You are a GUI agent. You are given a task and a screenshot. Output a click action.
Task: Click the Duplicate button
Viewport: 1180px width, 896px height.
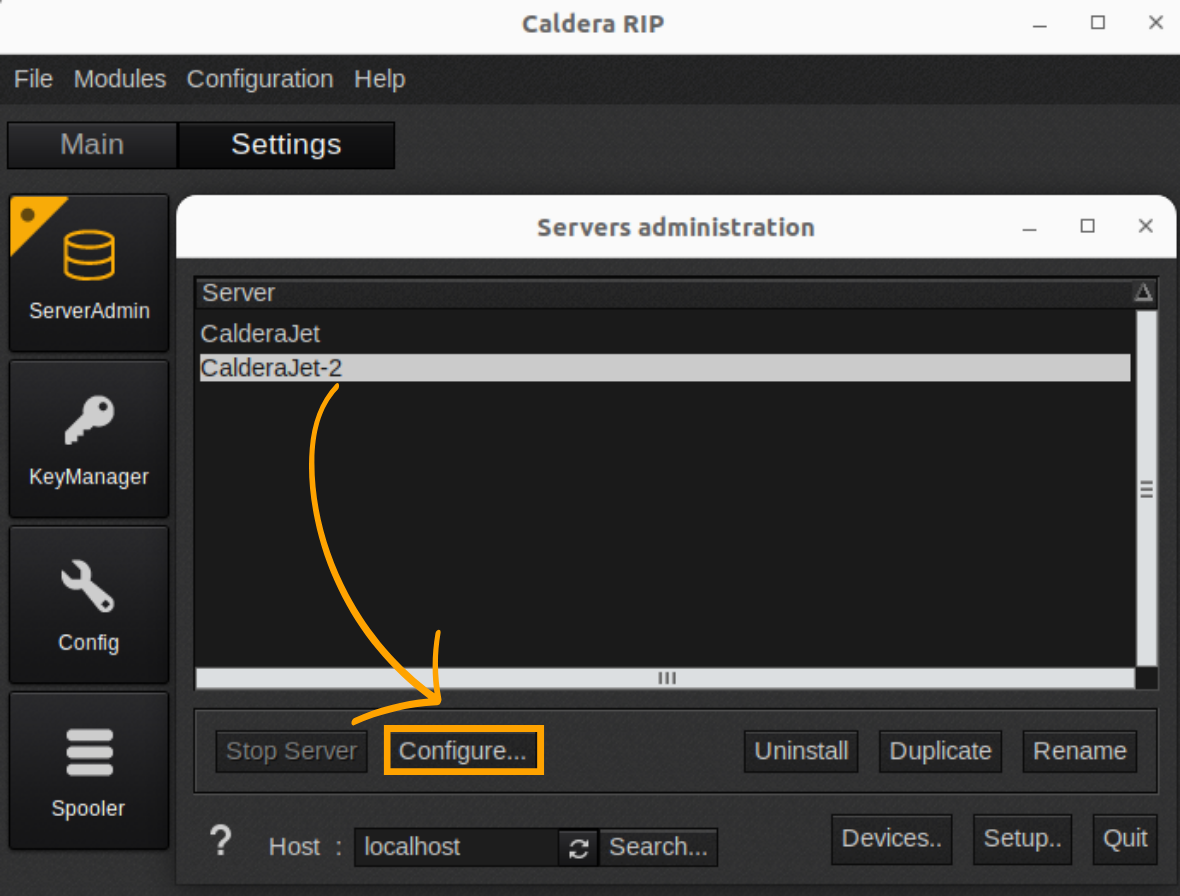[x=939, y=751]
